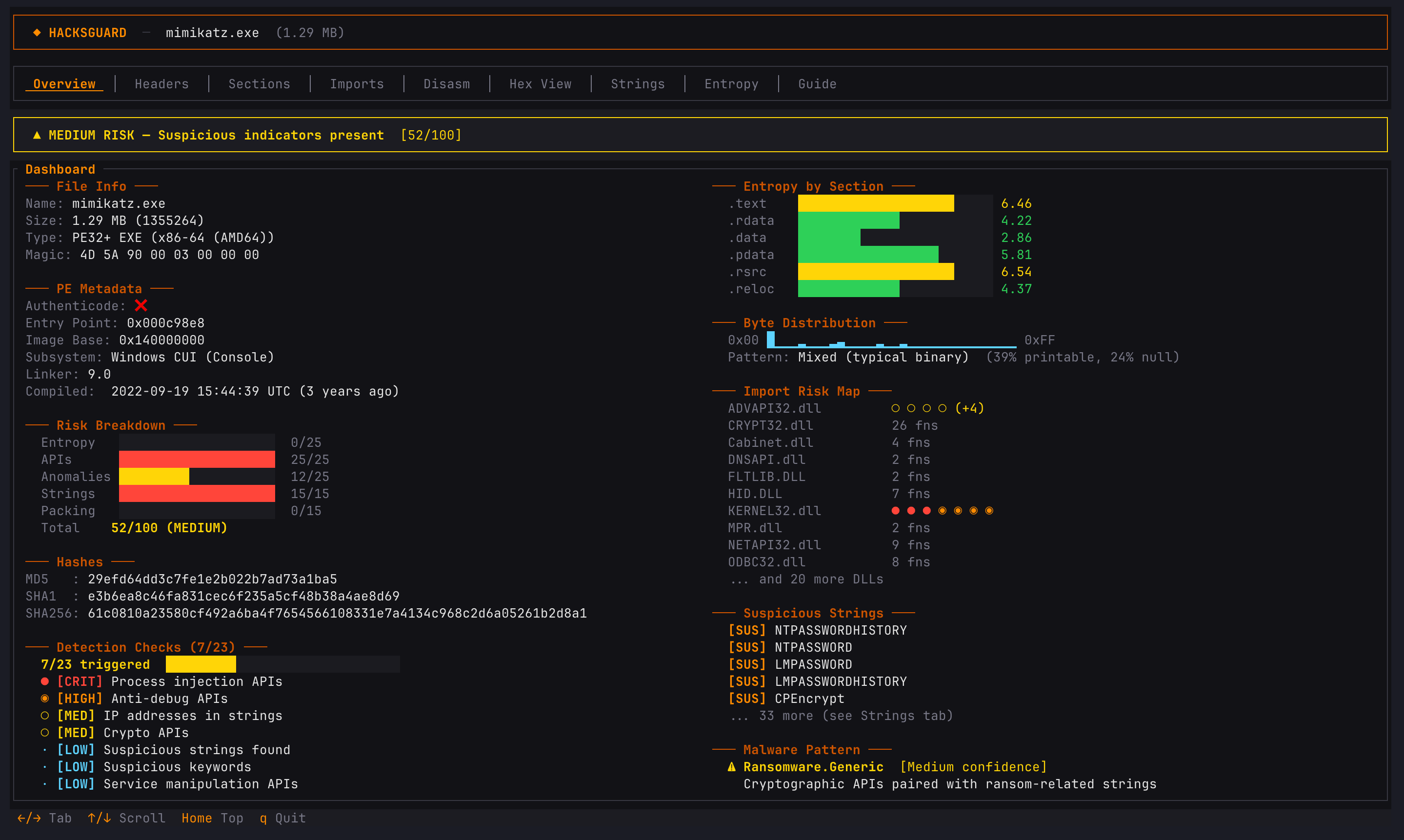Click the Total 52/100 (MEDIUM) score
Viewport: 1404px width, 840px height.
[x=169, y=527]
